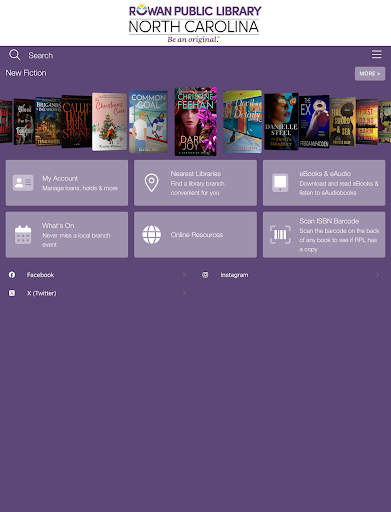Select the Brigands & Breadknives book cover

point(48,122)
